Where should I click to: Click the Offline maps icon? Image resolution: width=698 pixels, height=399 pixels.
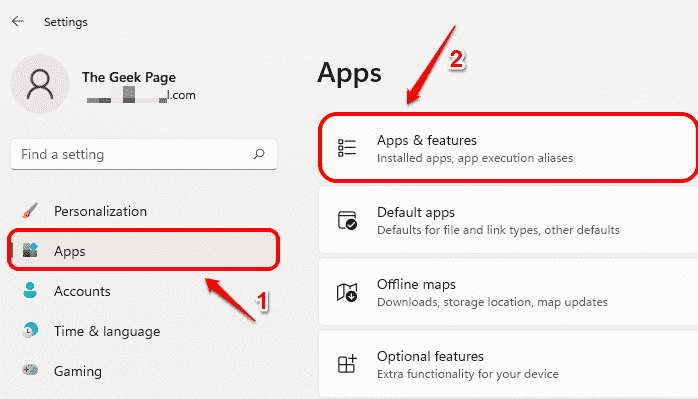pyautogui.click(x=347, y=292)
